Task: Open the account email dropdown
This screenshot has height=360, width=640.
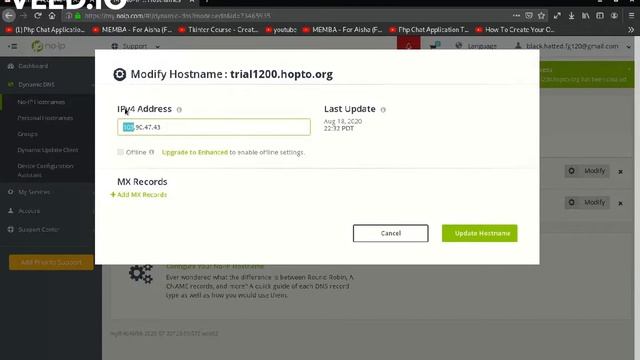Action: [573, 46]
